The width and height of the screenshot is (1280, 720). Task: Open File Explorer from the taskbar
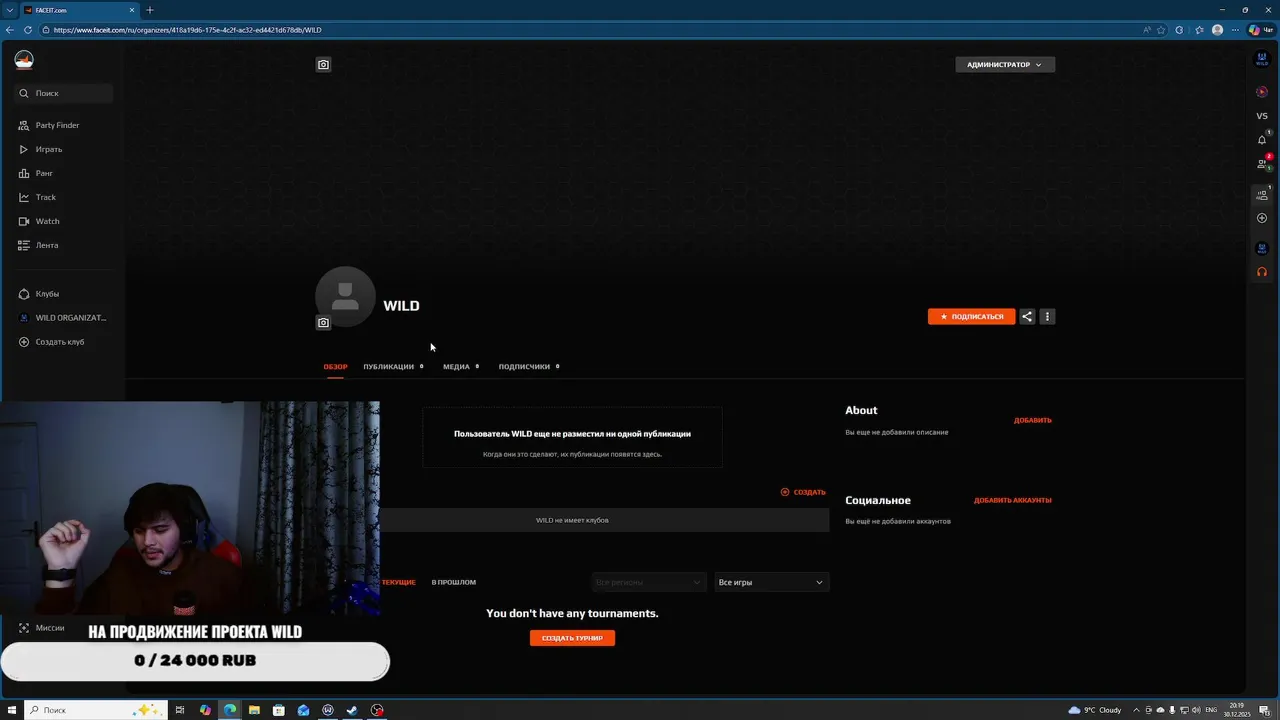[x=254, y=710]
